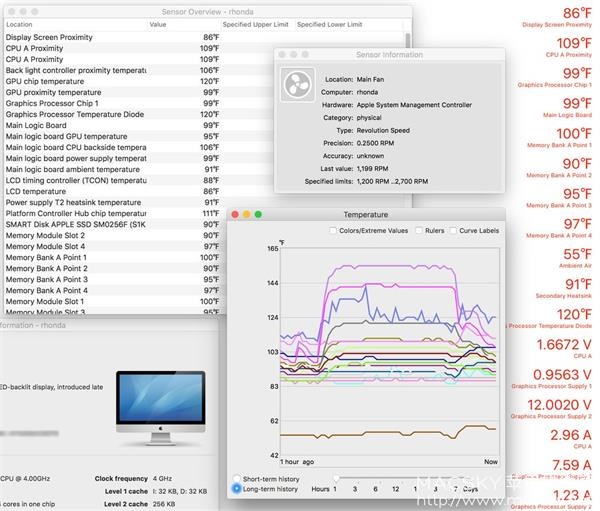Sort by the Value column header
This screenshot has height=511, width=600.
point(184,24)
